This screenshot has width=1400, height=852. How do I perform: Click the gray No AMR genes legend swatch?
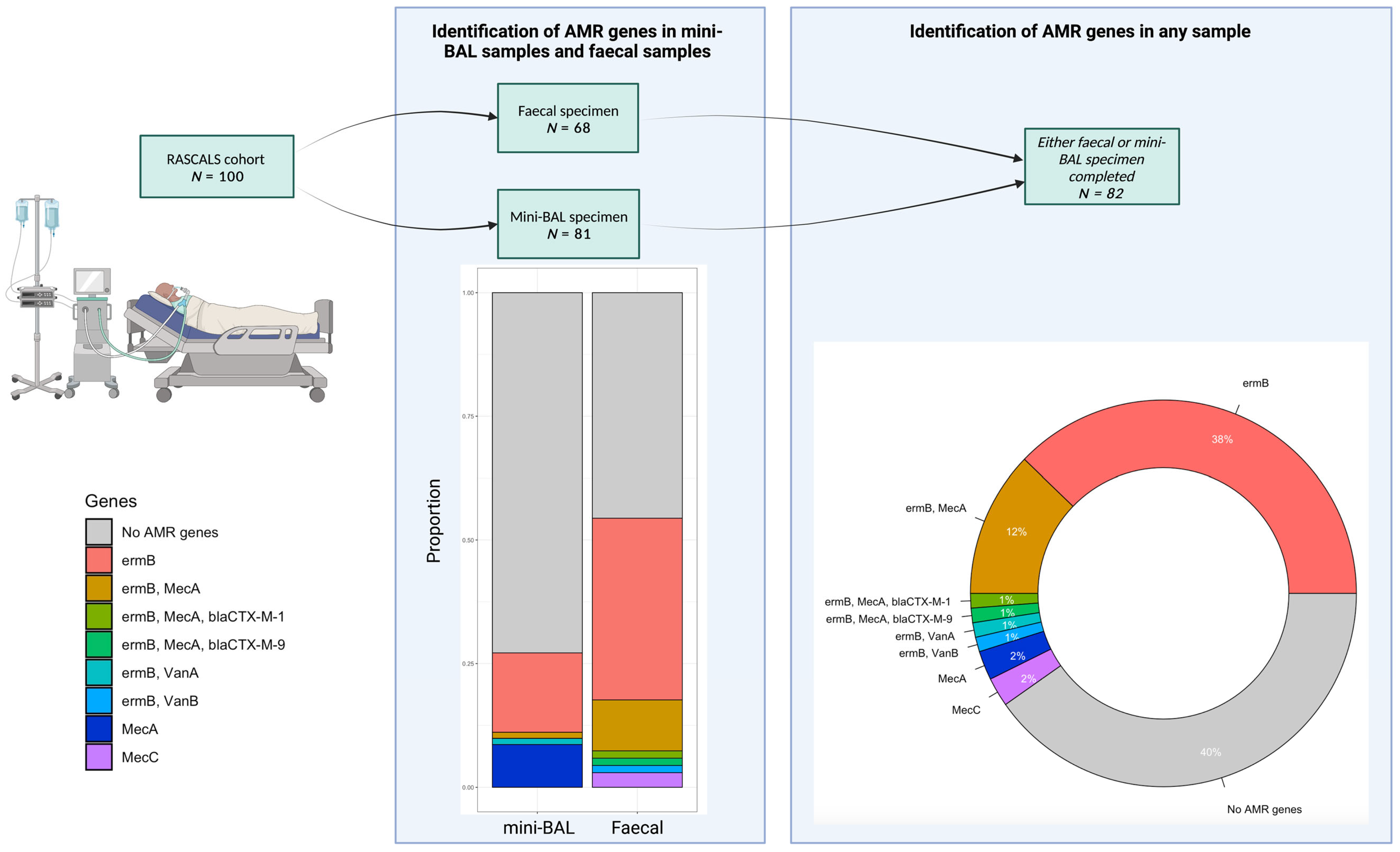tap(99, 532)
